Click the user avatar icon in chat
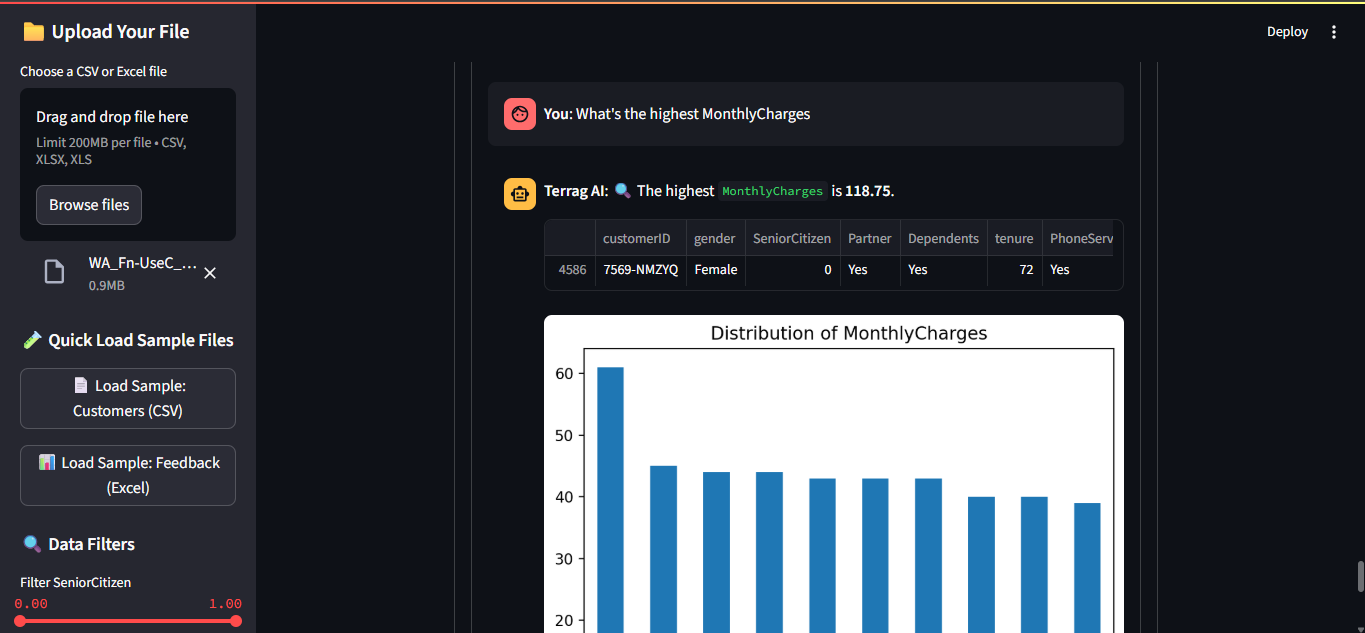Image resolution: width=1365 pixels, height=633 pixels. 520,114
